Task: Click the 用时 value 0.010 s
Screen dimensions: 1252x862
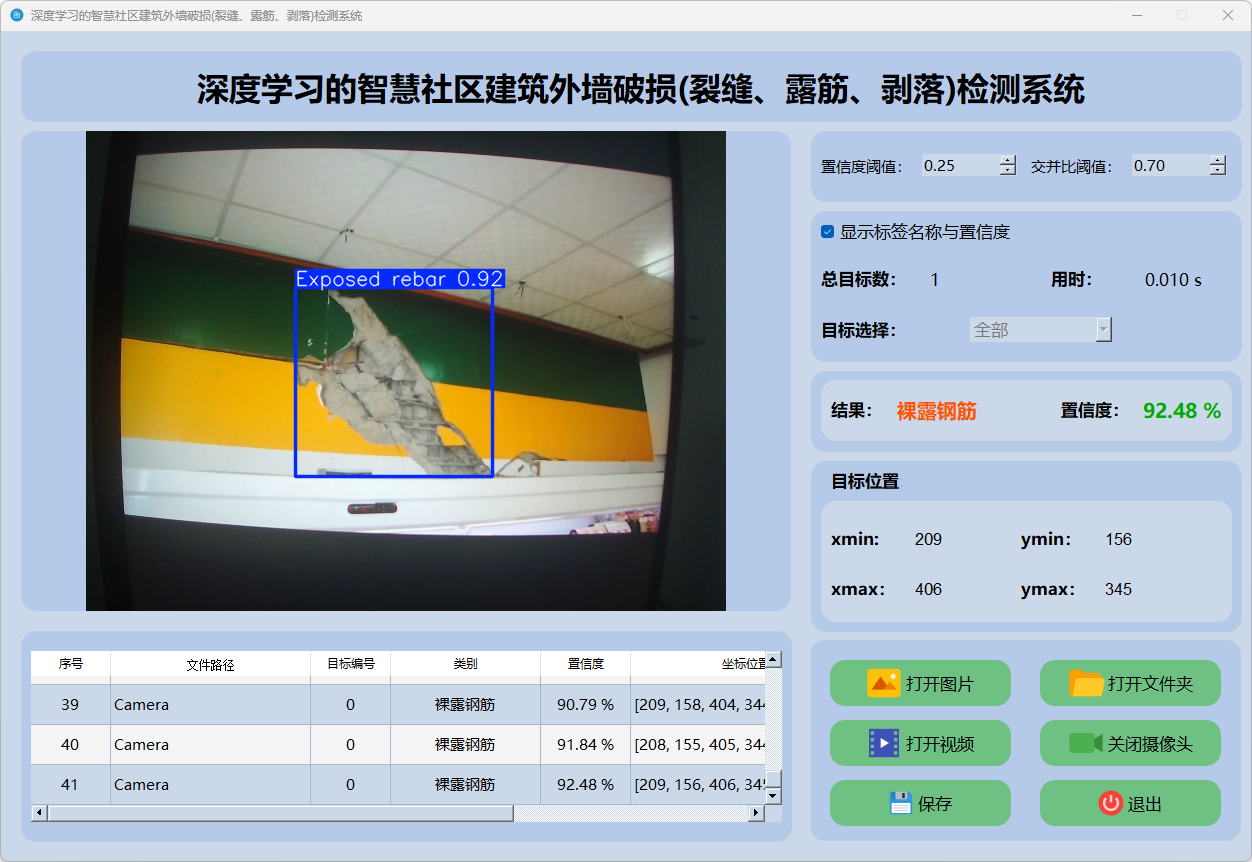Action: [1174, 280]
